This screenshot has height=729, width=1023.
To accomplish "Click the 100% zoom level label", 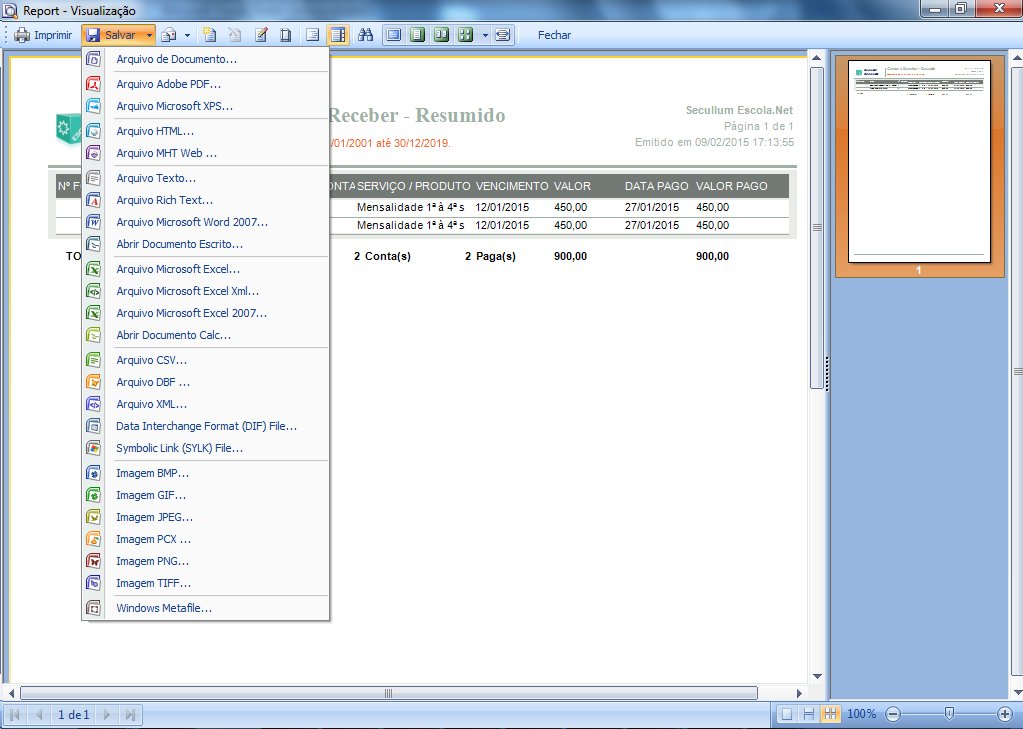I will [x=861, y=714].
